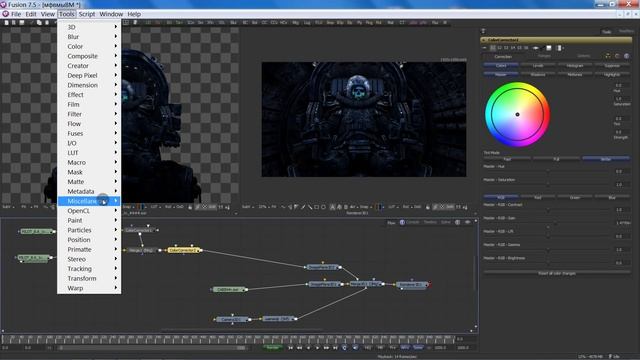Viewport: 640px width, 360px height.
Task: Switch to the Console tab
Action: pyautogui.click(x=413, y=222)
